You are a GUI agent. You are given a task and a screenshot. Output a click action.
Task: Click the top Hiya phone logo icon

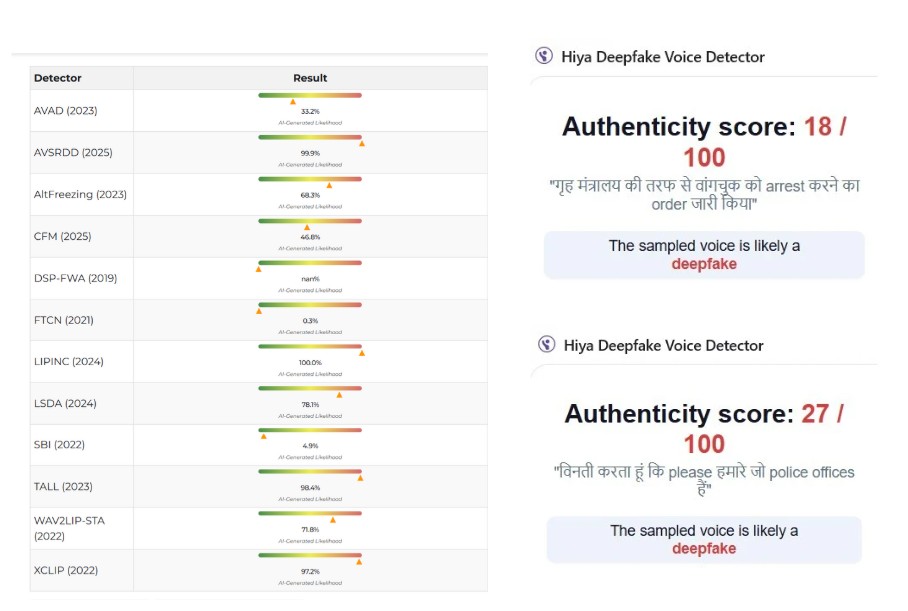tap(544, 56)
